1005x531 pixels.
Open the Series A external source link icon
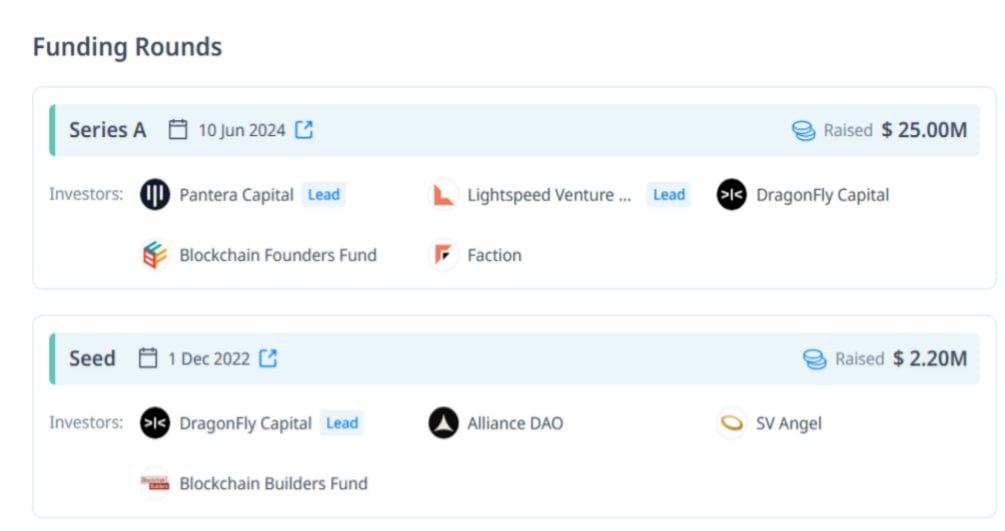(304, 130)
